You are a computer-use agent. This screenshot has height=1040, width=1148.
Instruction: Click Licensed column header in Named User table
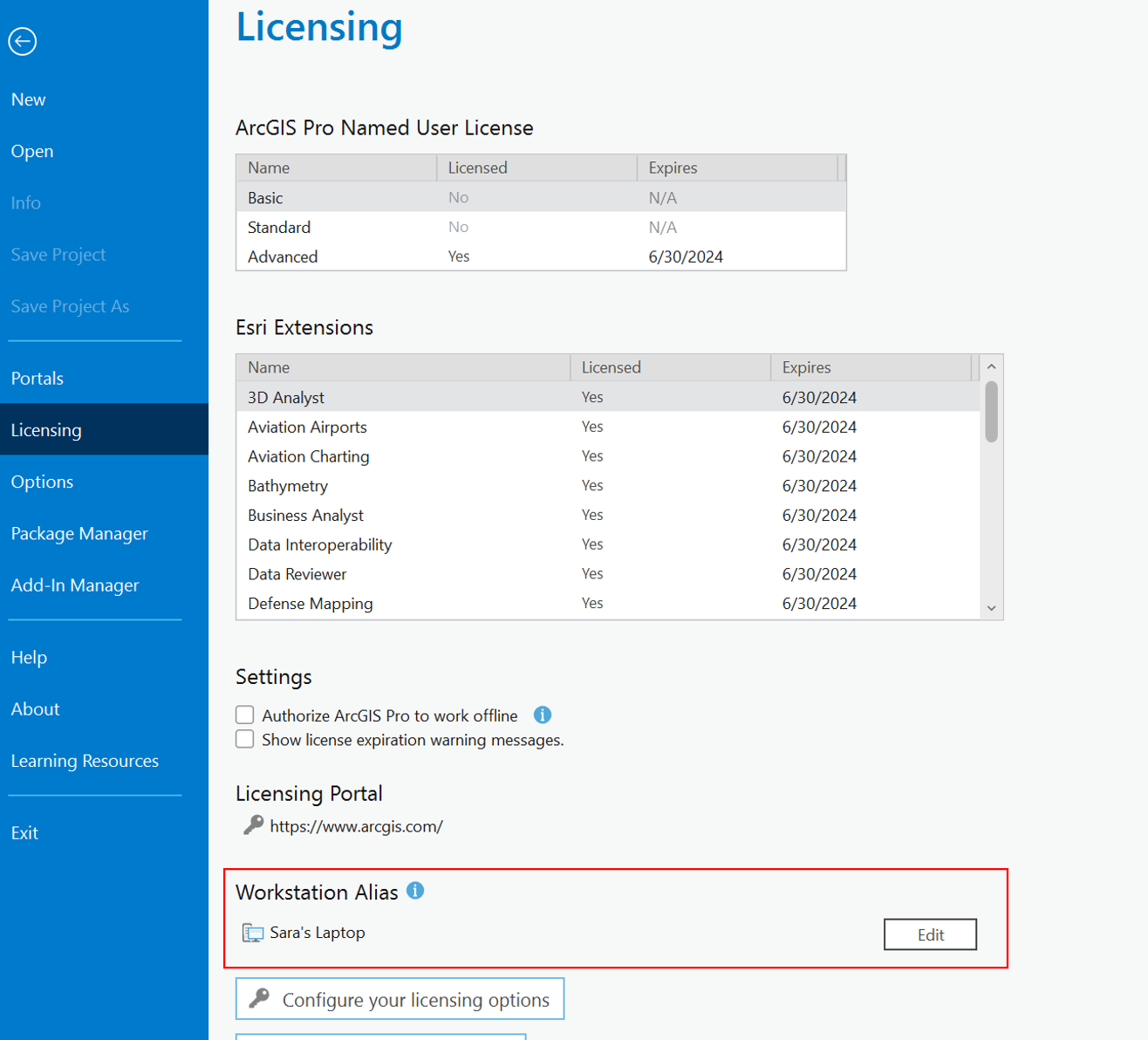pyautogui.click(x=537, y=168)
